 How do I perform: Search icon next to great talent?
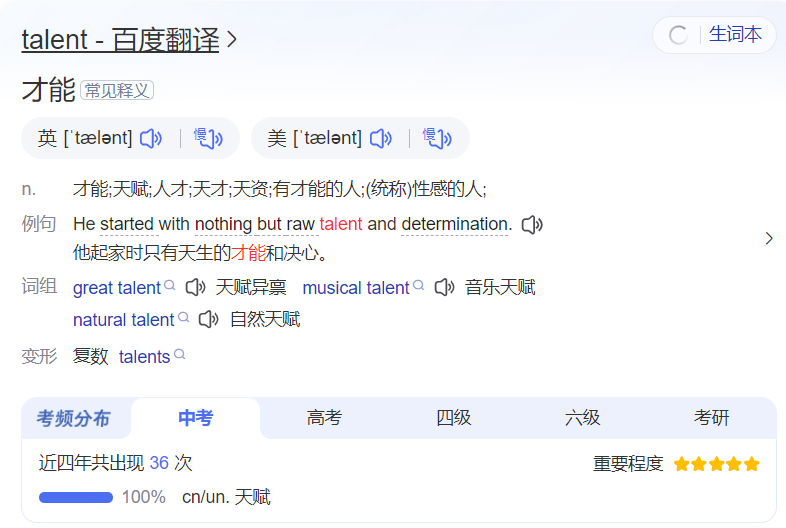click(x=170, y=285)
